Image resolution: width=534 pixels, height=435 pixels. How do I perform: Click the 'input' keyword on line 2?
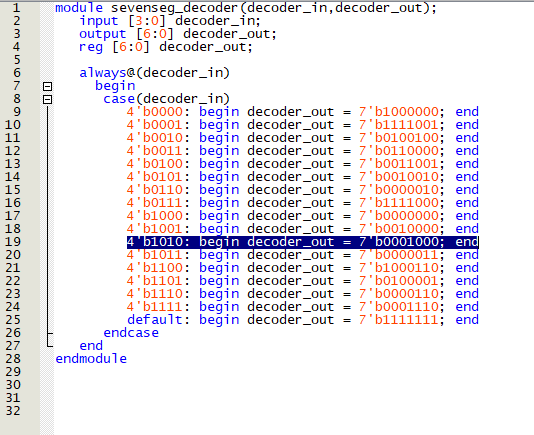point(99,21)
